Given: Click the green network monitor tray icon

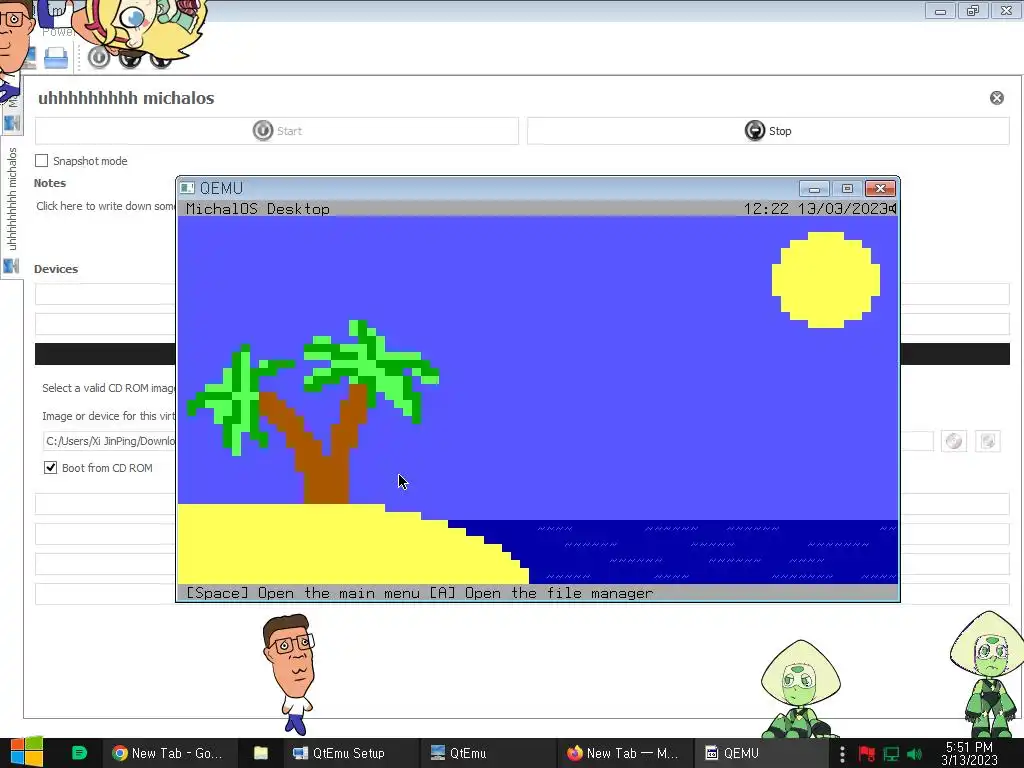Looking at the screenshot, I should tap(891, 754).
